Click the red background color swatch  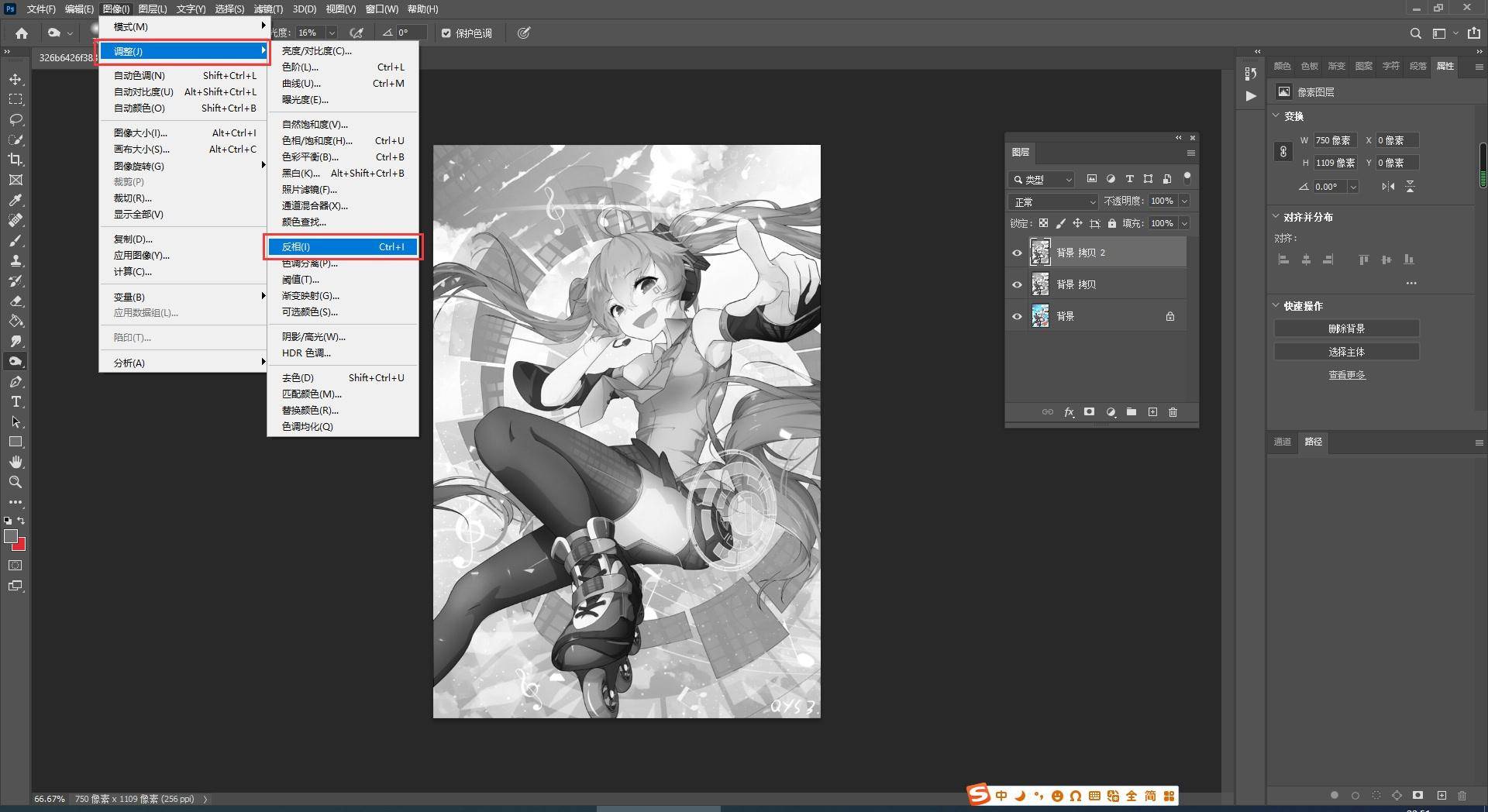click(21, 545)
